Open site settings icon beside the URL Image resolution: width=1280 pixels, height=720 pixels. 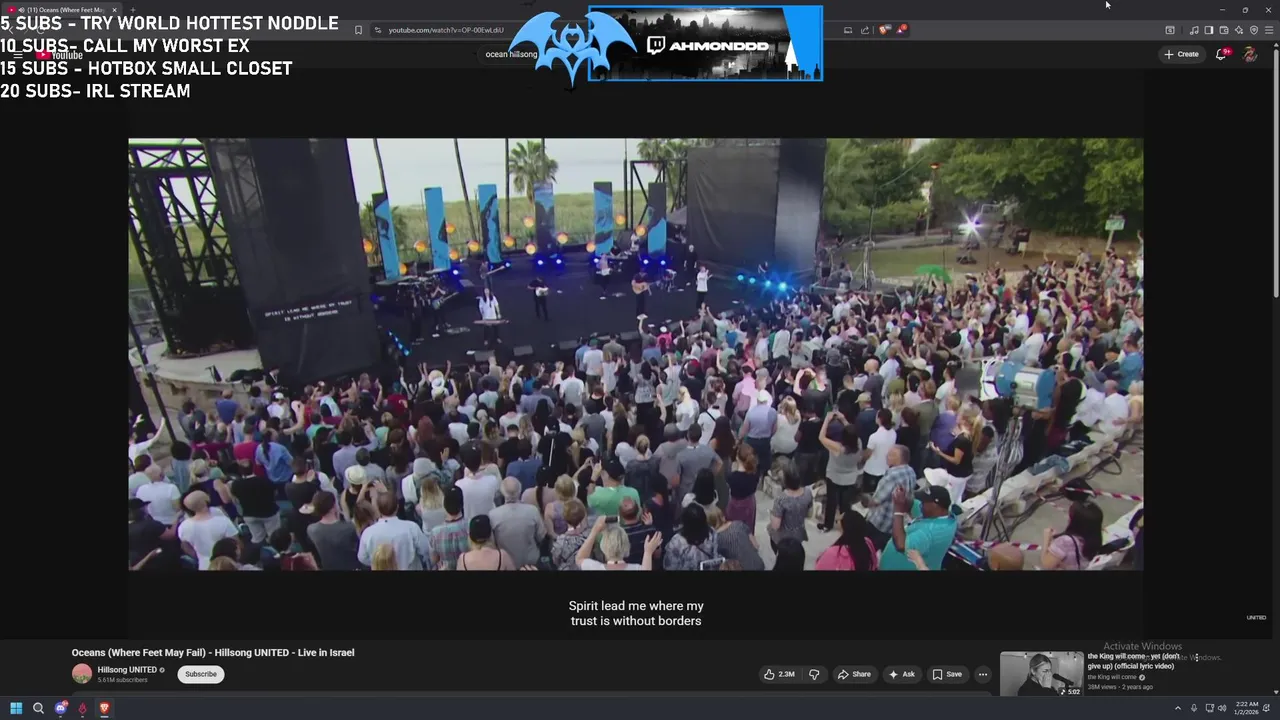coord(378,30)
